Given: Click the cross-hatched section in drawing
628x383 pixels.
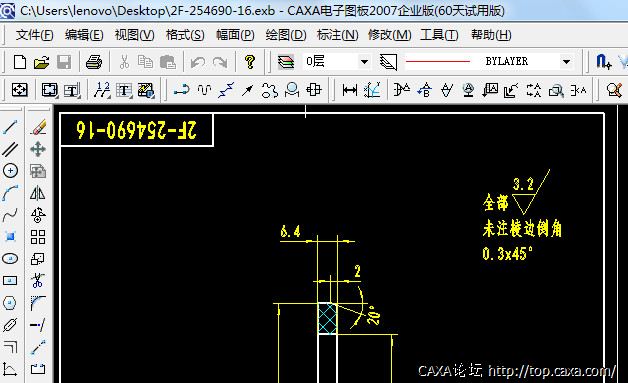Looking at the screenshot, I should tap(328, 318).
